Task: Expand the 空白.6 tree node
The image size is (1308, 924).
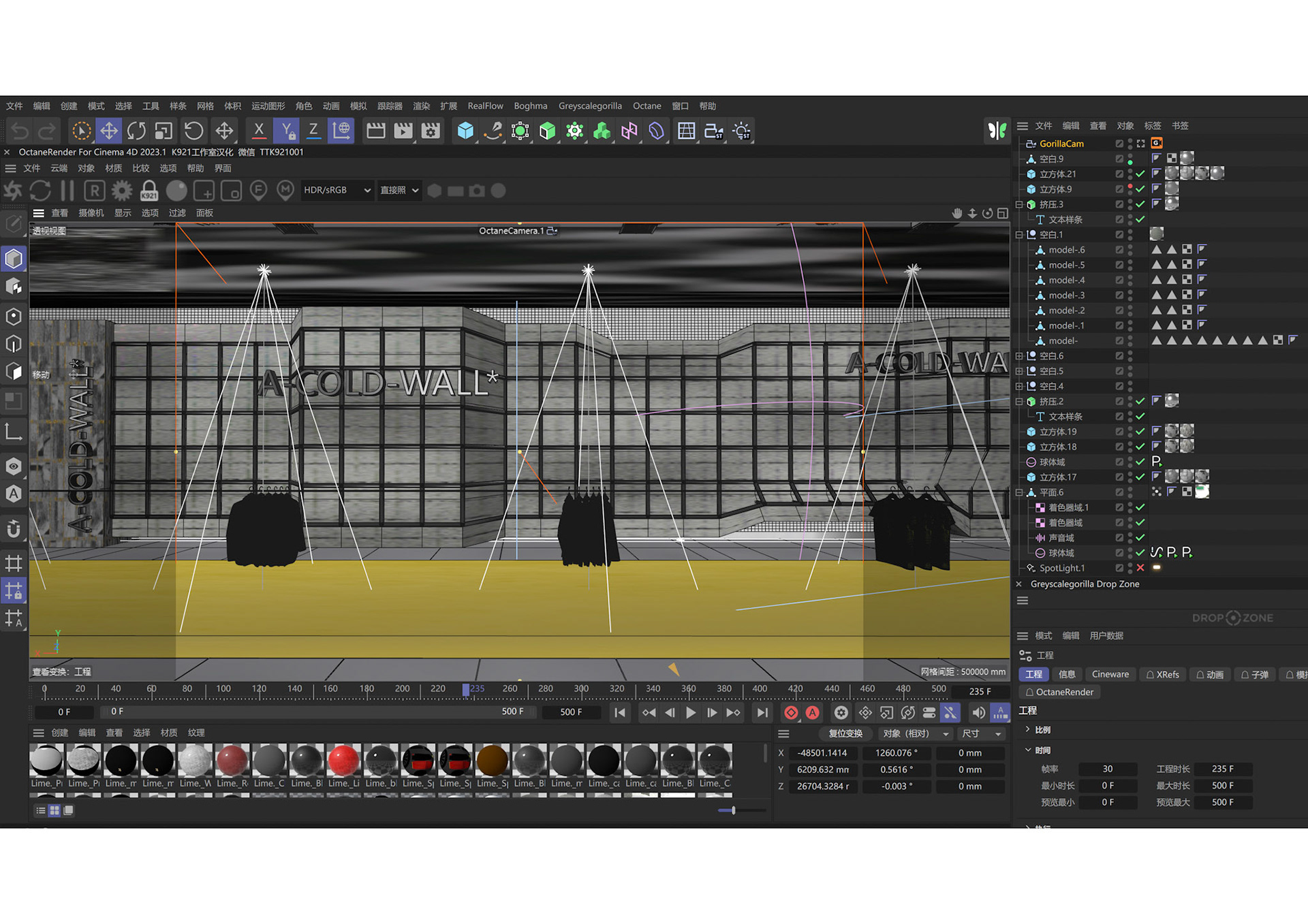Action: pos(1019,356)
